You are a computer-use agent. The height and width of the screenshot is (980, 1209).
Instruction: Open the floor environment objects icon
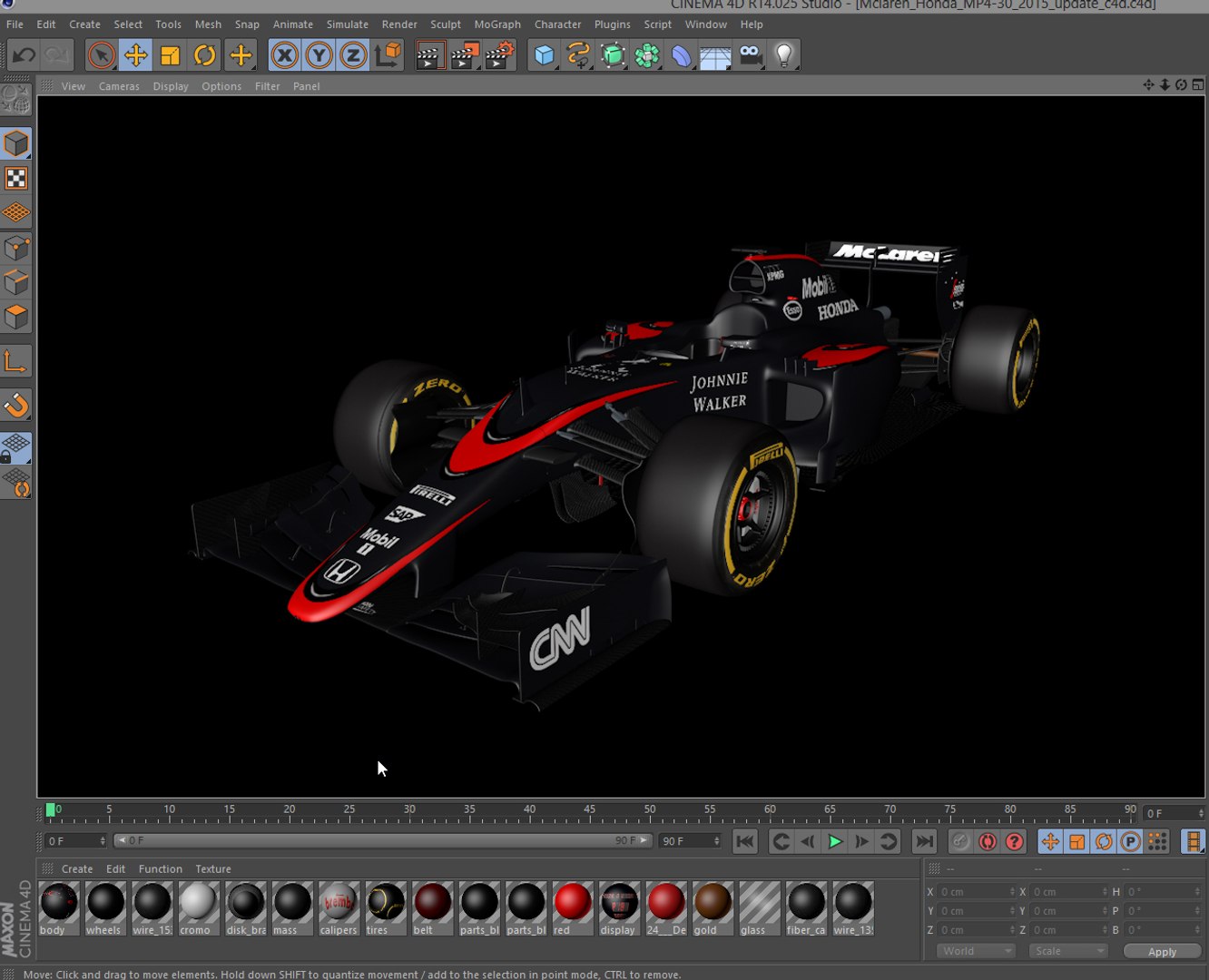pyautogui.click(x=715, y=55)
